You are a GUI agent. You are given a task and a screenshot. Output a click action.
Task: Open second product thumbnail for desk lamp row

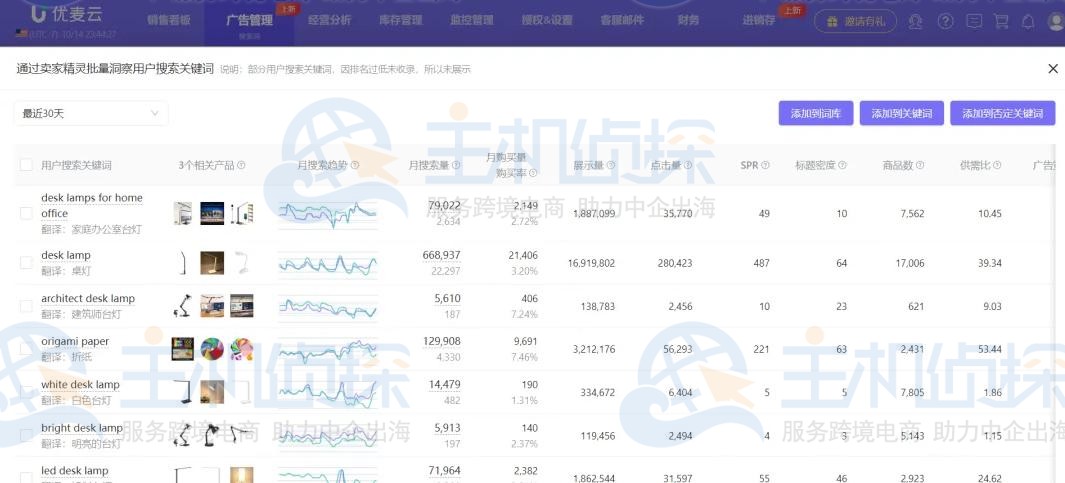pyautogui.click(x=212, y=263)
